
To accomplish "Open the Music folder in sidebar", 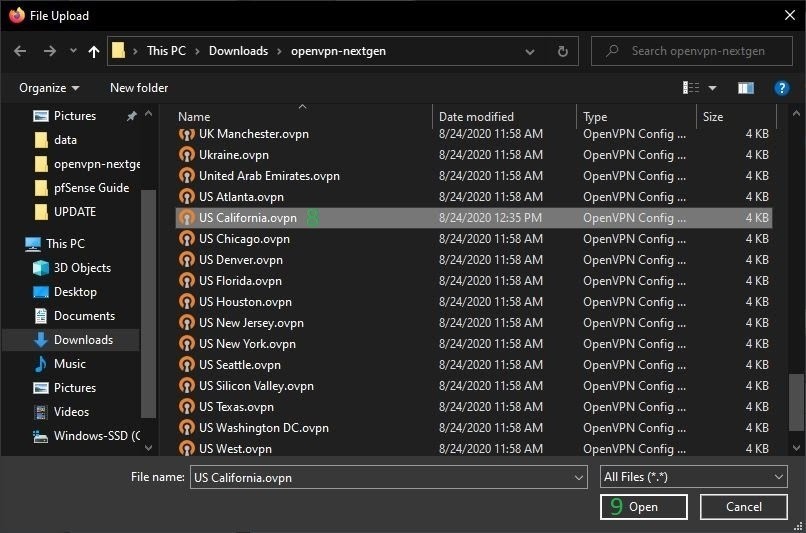I will 69,364.
